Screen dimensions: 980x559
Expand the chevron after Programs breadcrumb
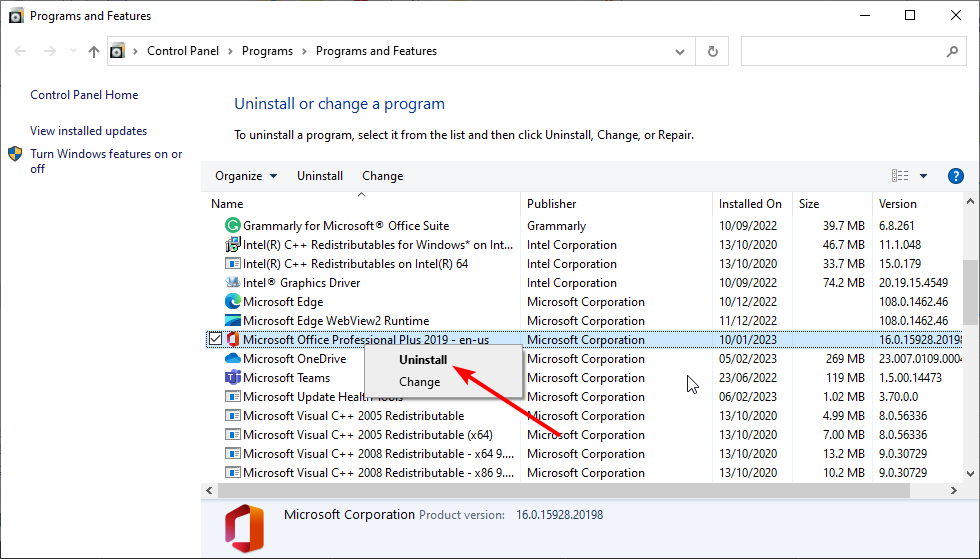pos(304,51)
